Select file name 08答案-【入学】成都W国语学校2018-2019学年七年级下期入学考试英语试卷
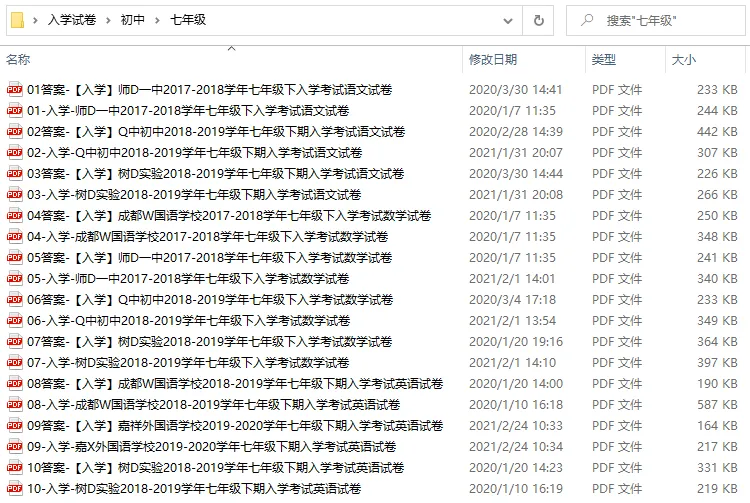This screenshot has width=750, height=503. pos(235,383)
